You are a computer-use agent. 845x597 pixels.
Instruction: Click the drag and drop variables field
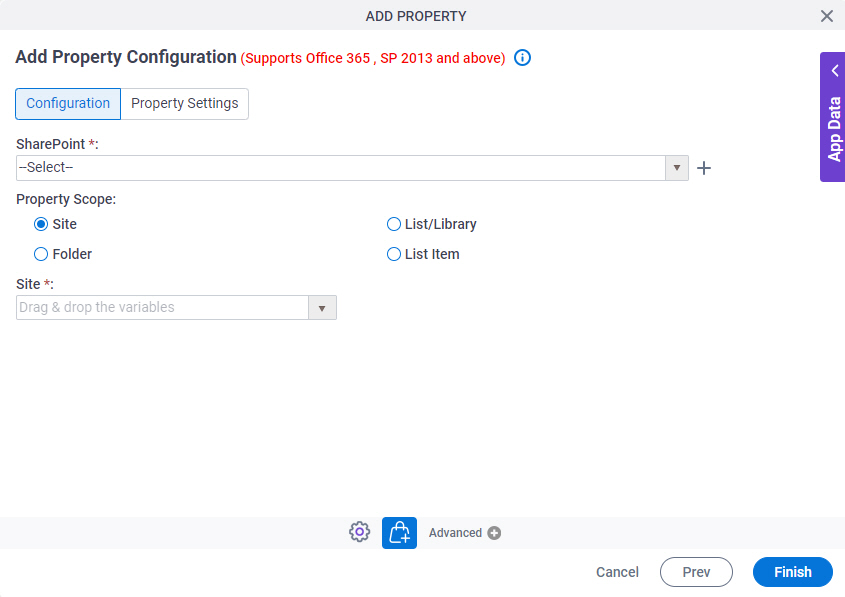(x=162, y=307)
